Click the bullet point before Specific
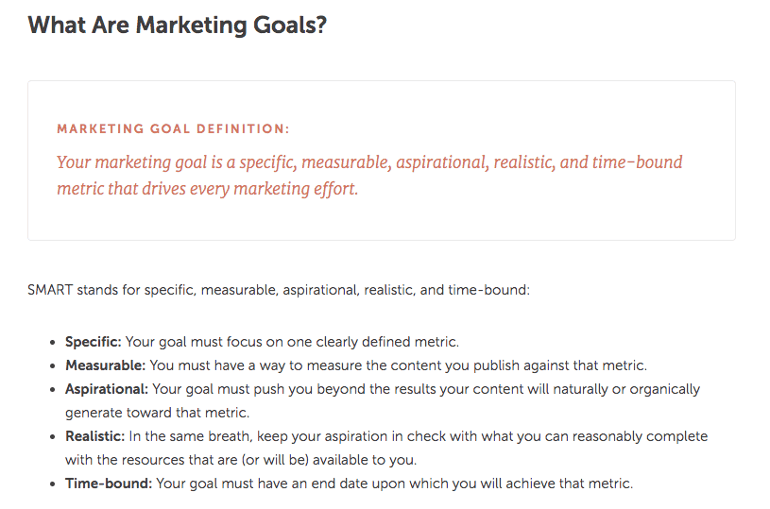The image size is (770, 509). pos(53,342)
